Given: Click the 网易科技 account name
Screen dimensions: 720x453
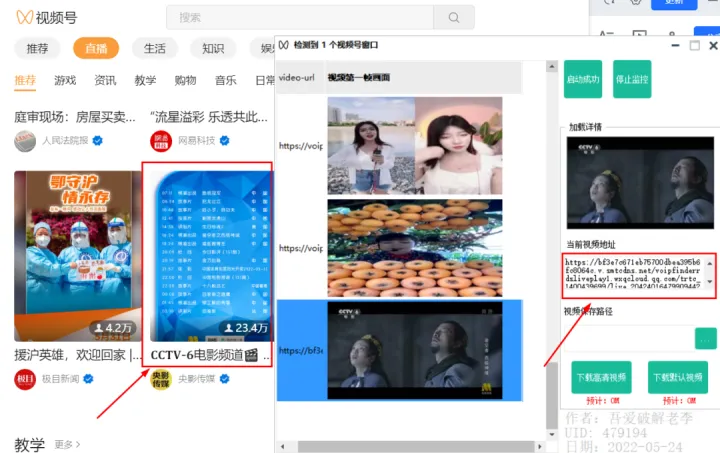Looking at the screenshot, I should [197, 140].
